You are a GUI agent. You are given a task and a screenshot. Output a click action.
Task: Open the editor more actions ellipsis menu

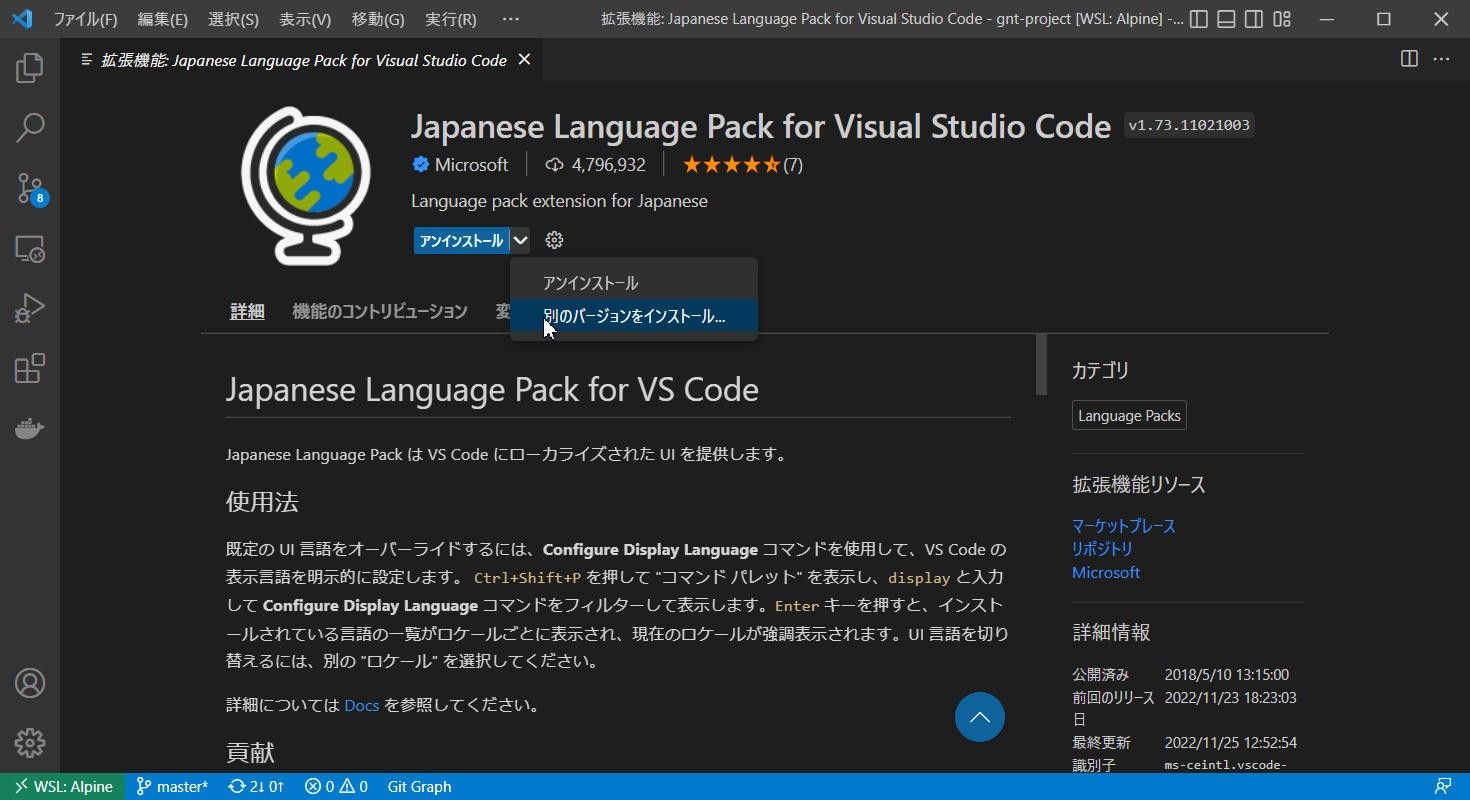coord(1441,59)
